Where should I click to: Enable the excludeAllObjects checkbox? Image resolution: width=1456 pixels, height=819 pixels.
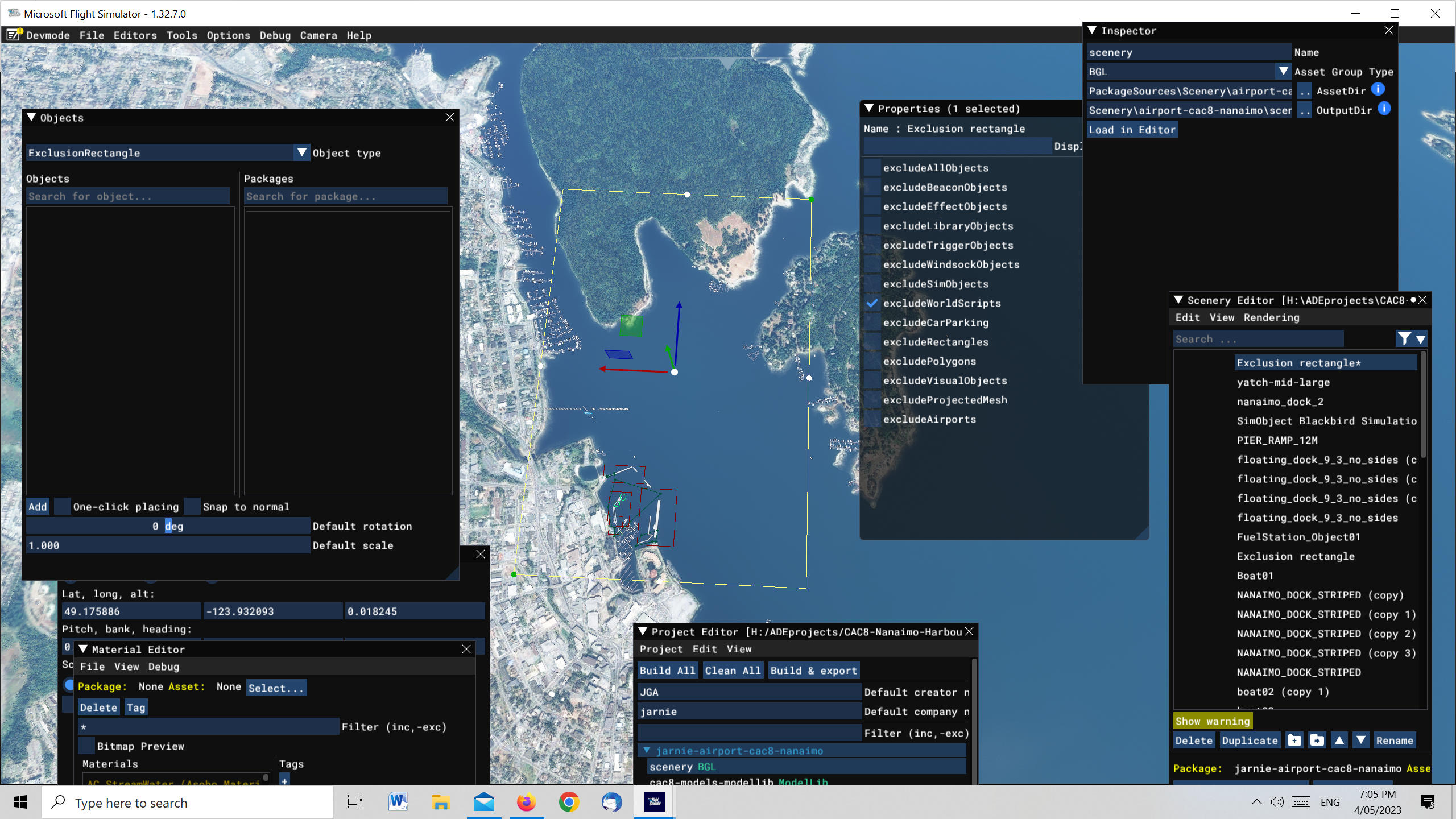tap(872, 168)
